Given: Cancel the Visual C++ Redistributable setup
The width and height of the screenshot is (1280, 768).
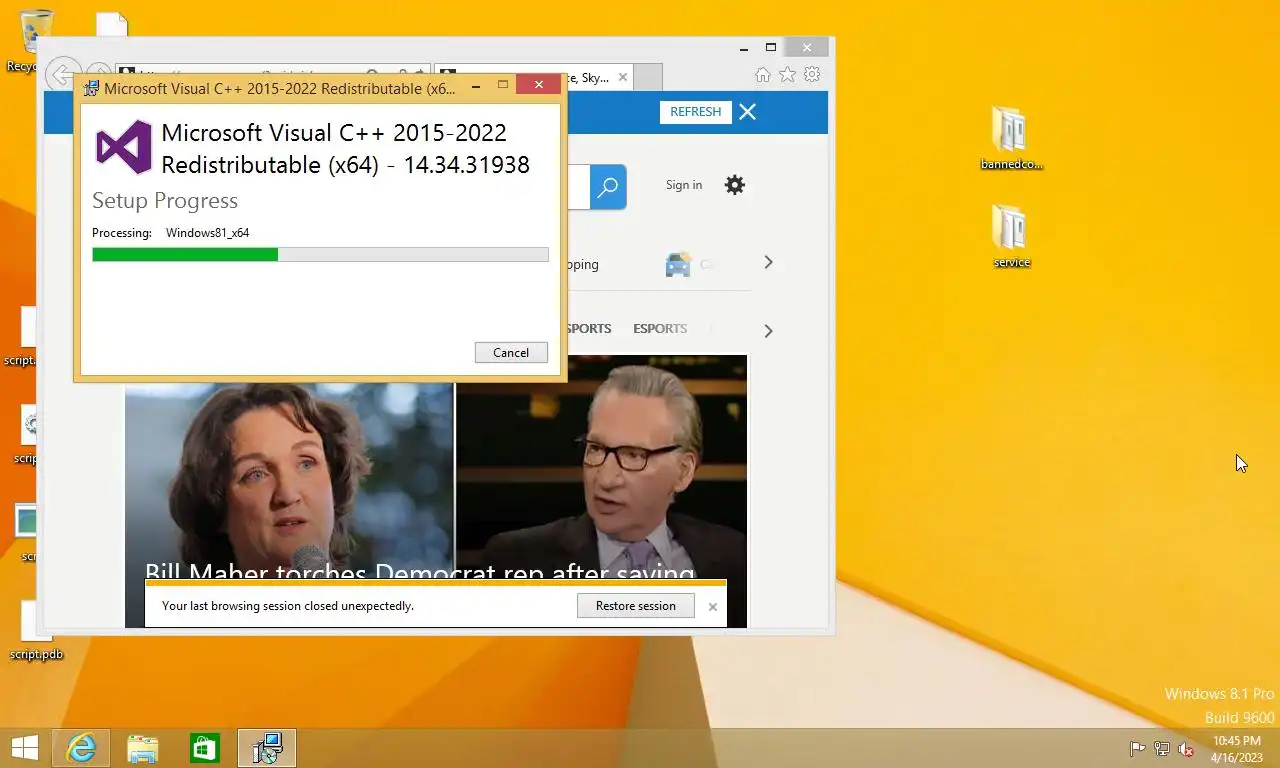Looking at the screenshot, I should [511, 352].
